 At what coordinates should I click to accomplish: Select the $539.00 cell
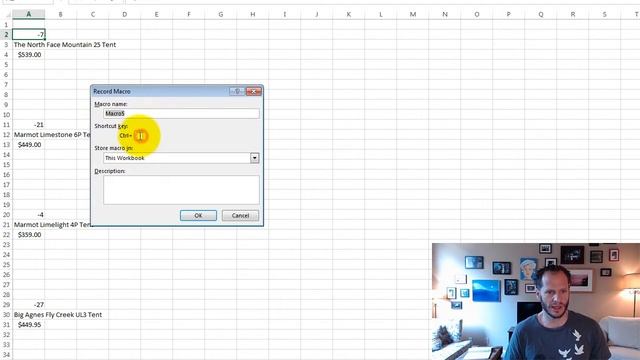pyautogui.click(x=29, y=54)
